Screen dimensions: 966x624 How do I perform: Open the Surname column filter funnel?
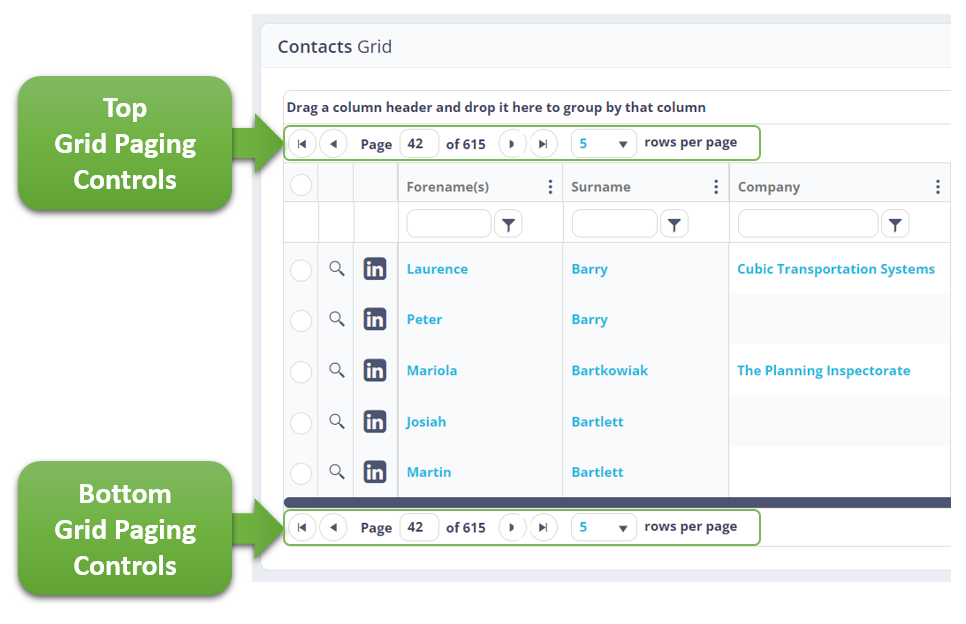[674, 223]
